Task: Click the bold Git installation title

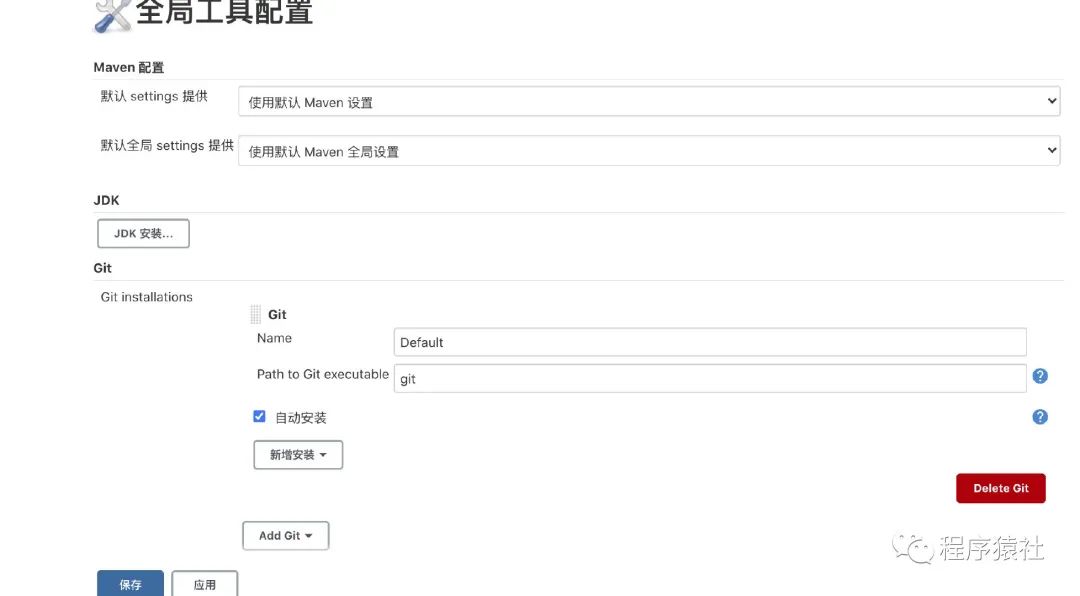Action: (277, 314)
